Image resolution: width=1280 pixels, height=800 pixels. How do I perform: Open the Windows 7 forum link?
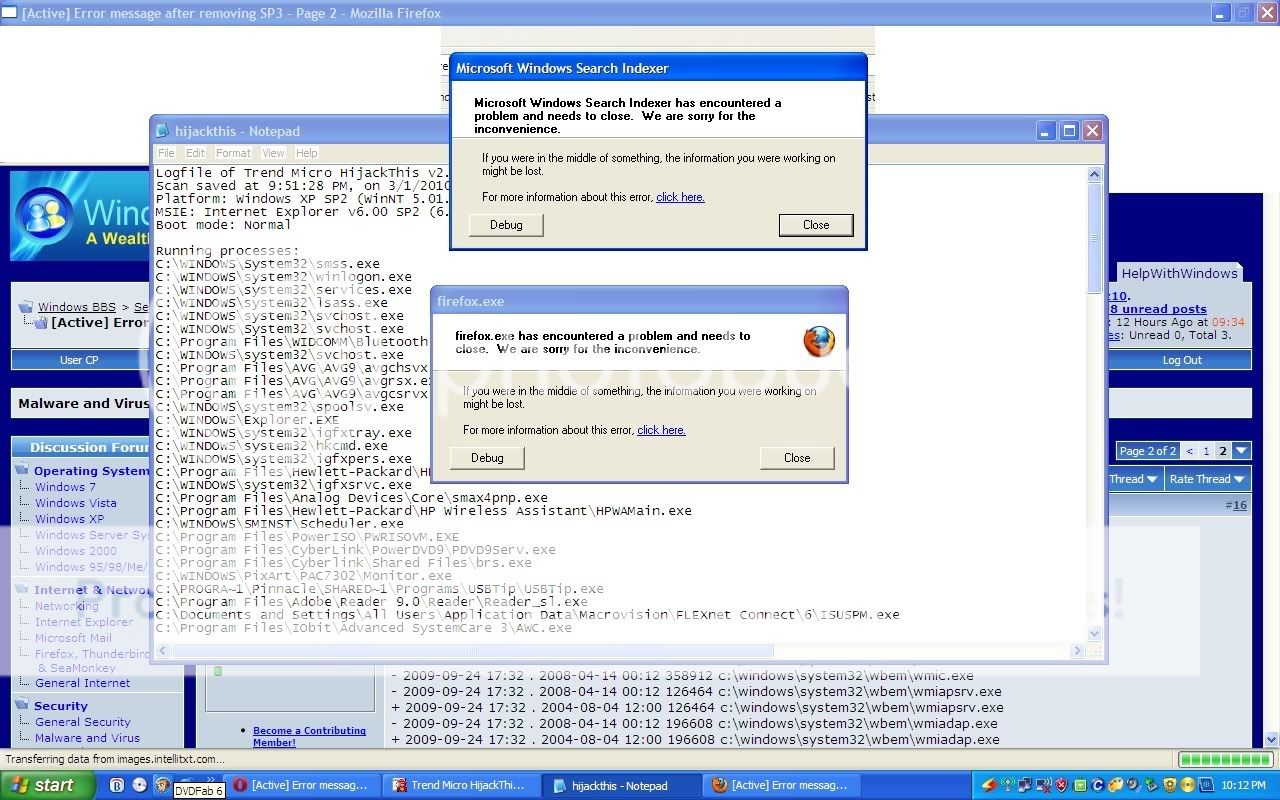65,487
